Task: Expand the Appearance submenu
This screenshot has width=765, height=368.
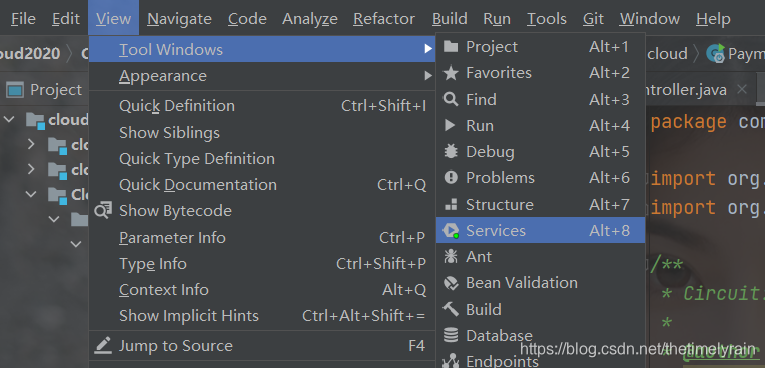Action: pos(262,76)
